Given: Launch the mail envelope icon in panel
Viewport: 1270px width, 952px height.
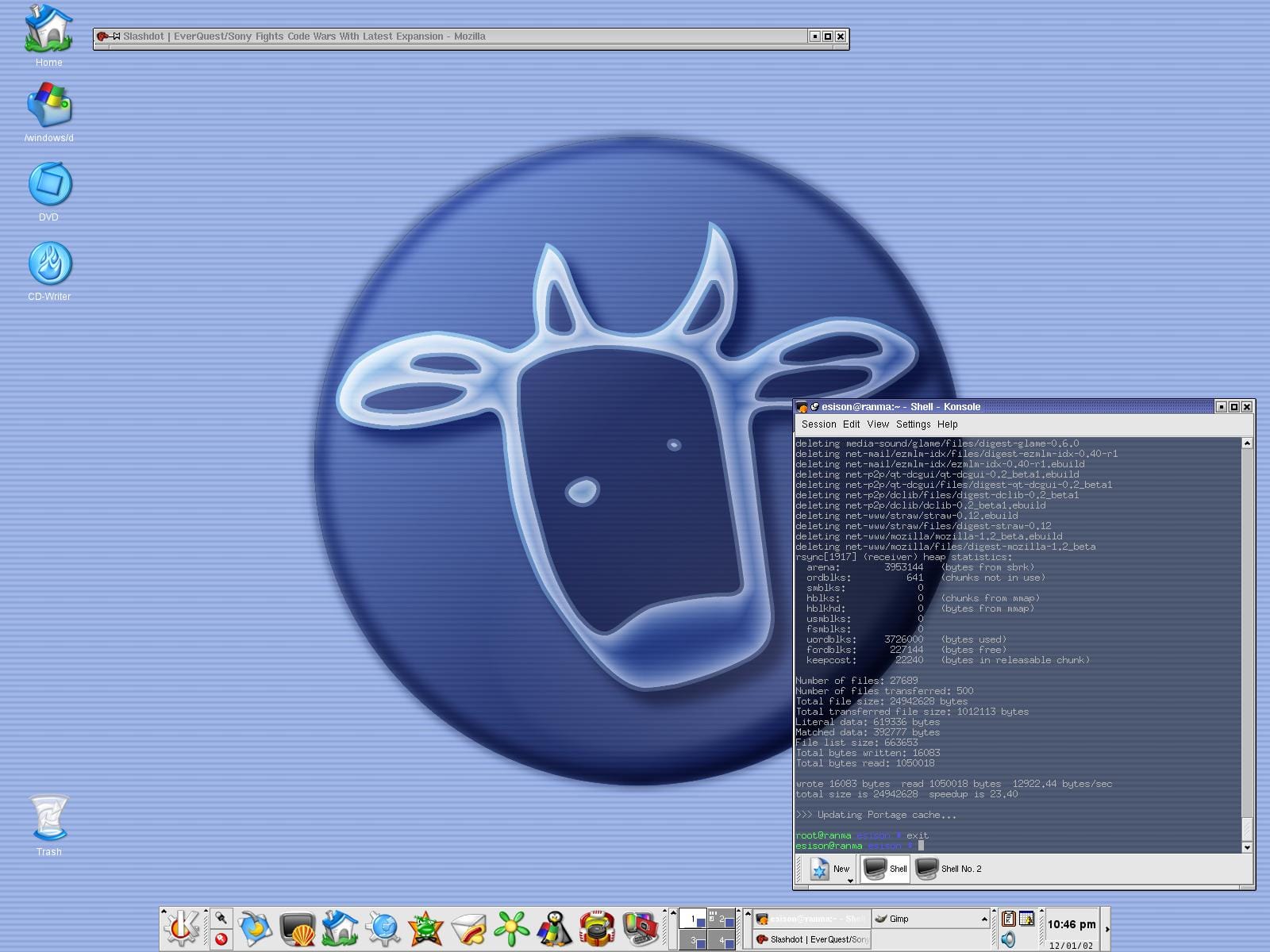Looking at the screenshot, I should coord(468,928).
